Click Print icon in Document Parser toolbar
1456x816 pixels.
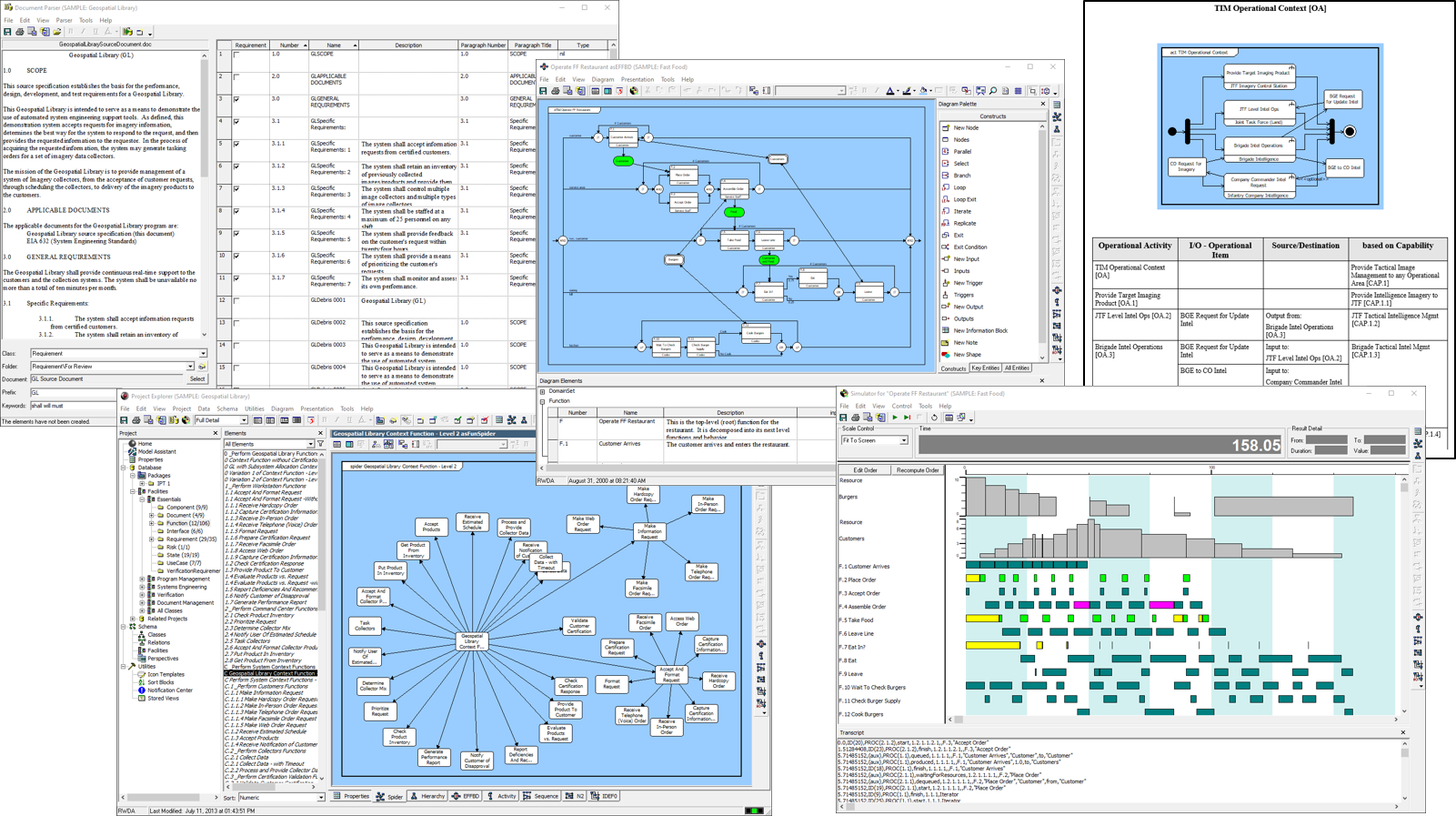tap(20, 32)
